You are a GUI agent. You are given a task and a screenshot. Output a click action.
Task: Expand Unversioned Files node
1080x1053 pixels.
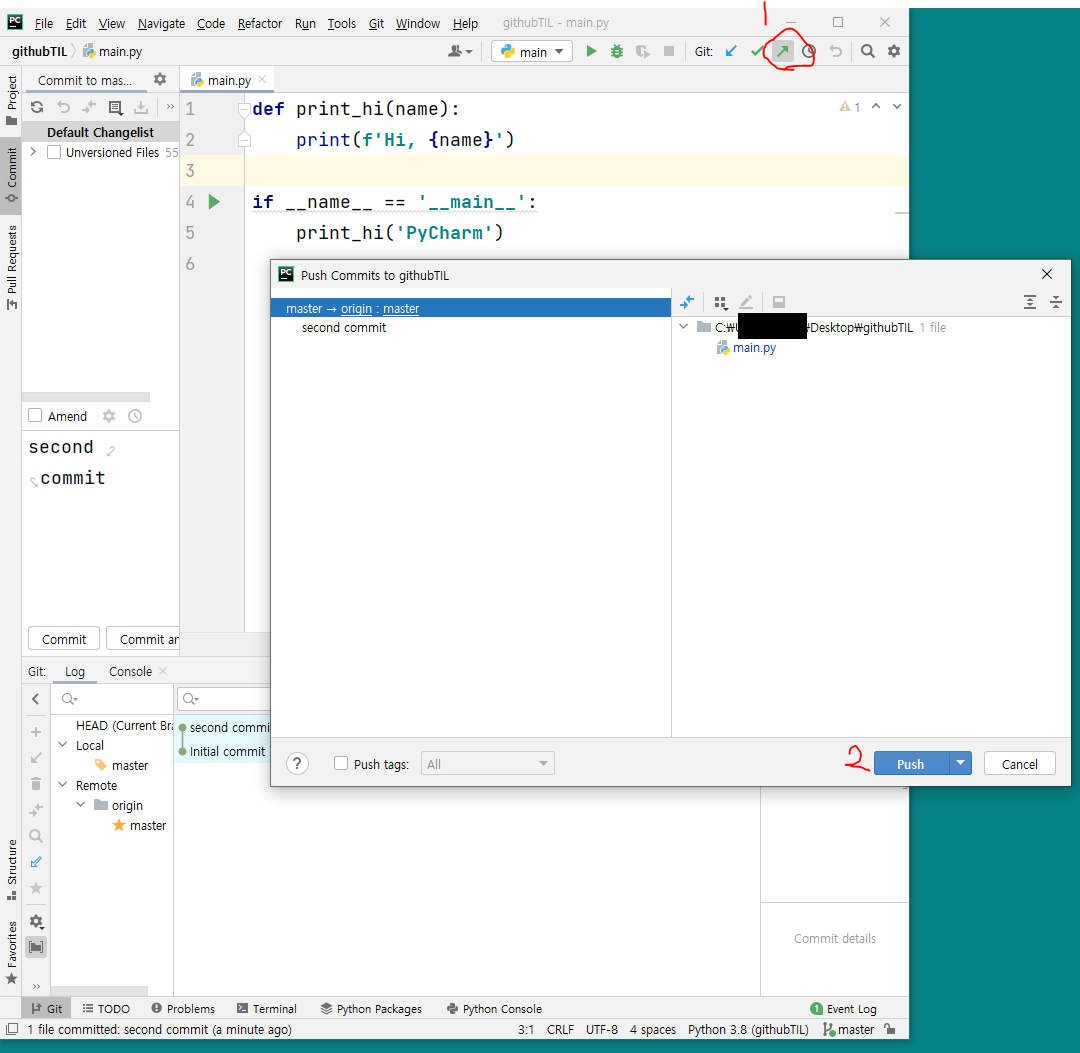point(33,152)
